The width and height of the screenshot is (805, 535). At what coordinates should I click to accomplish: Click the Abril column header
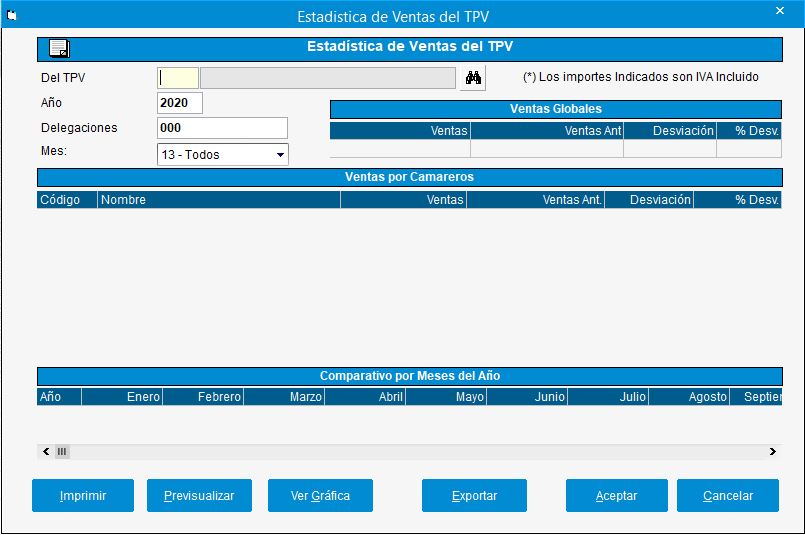tap(365, 396)
